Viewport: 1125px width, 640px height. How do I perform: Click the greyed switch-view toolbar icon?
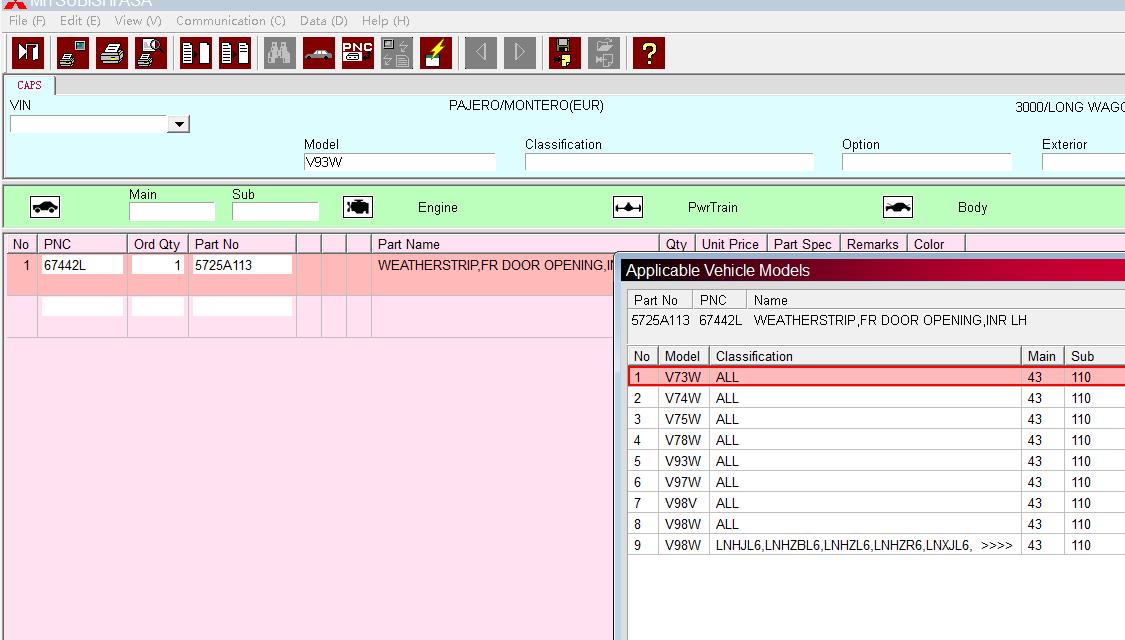[x=396, y=52]
